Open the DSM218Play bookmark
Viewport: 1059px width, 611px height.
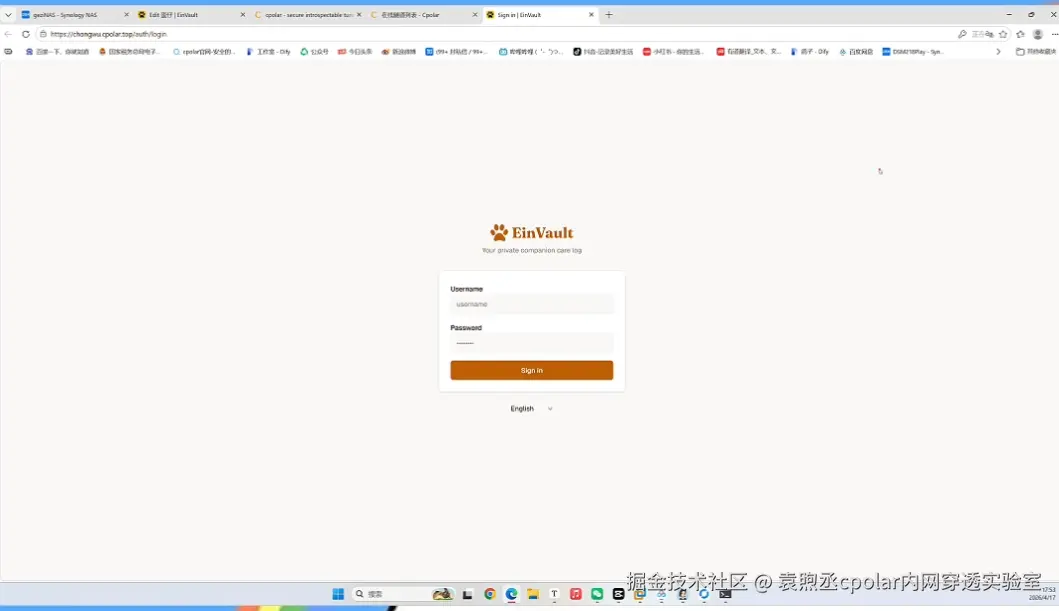[x=912, y=51]
